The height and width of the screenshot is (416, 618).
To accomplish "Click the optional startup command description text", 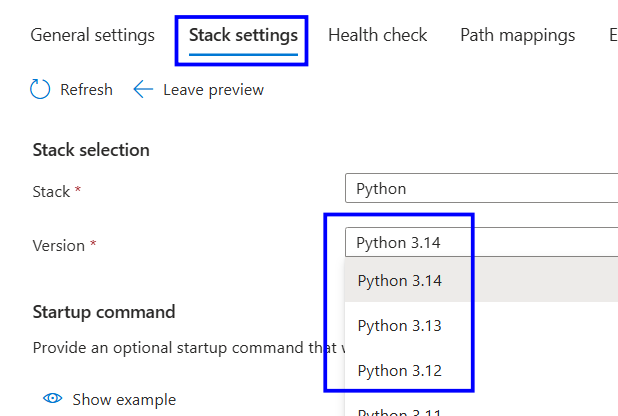I will point(188,348).
